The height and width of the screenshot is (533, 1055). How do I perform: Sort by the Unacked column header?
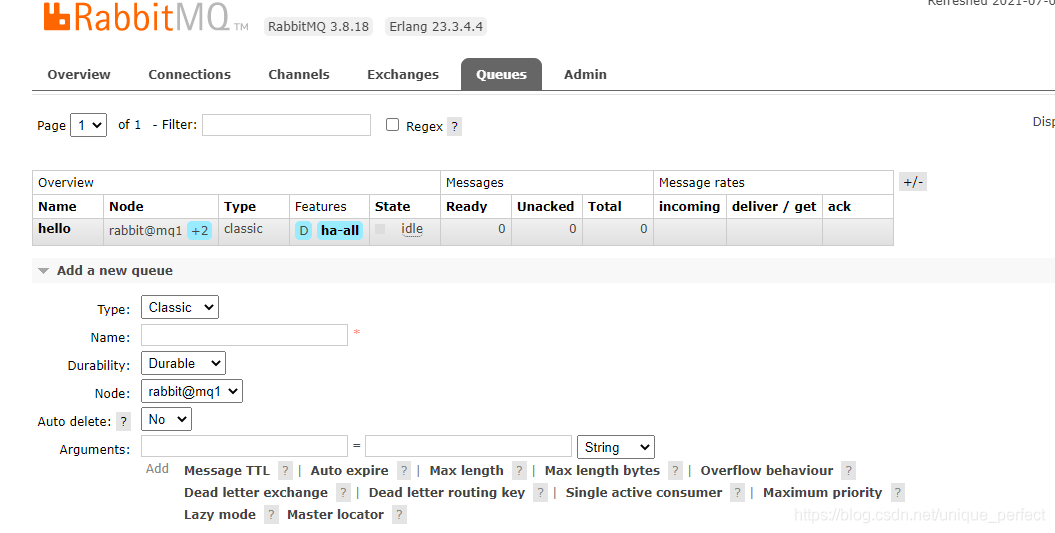tap(546, 207)
